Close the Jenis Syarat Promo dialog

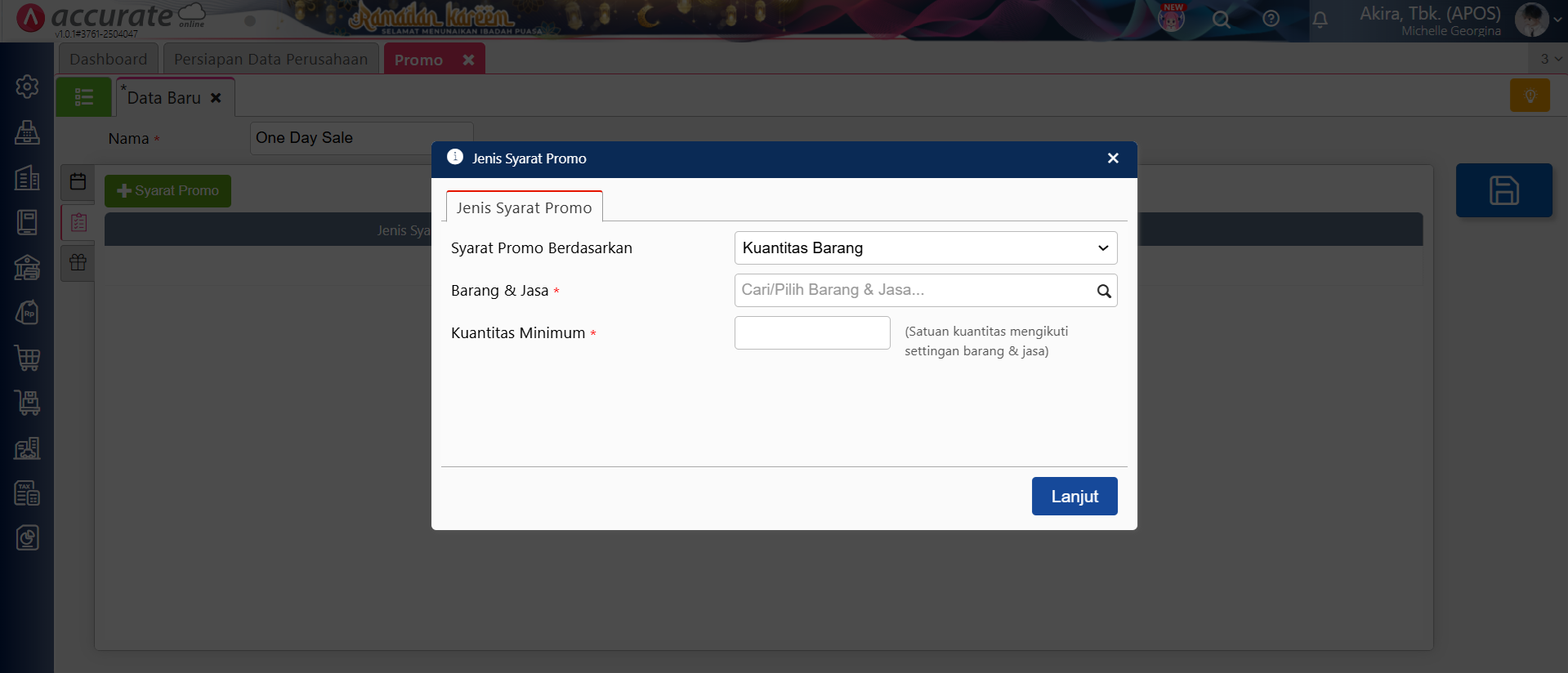1112,158
